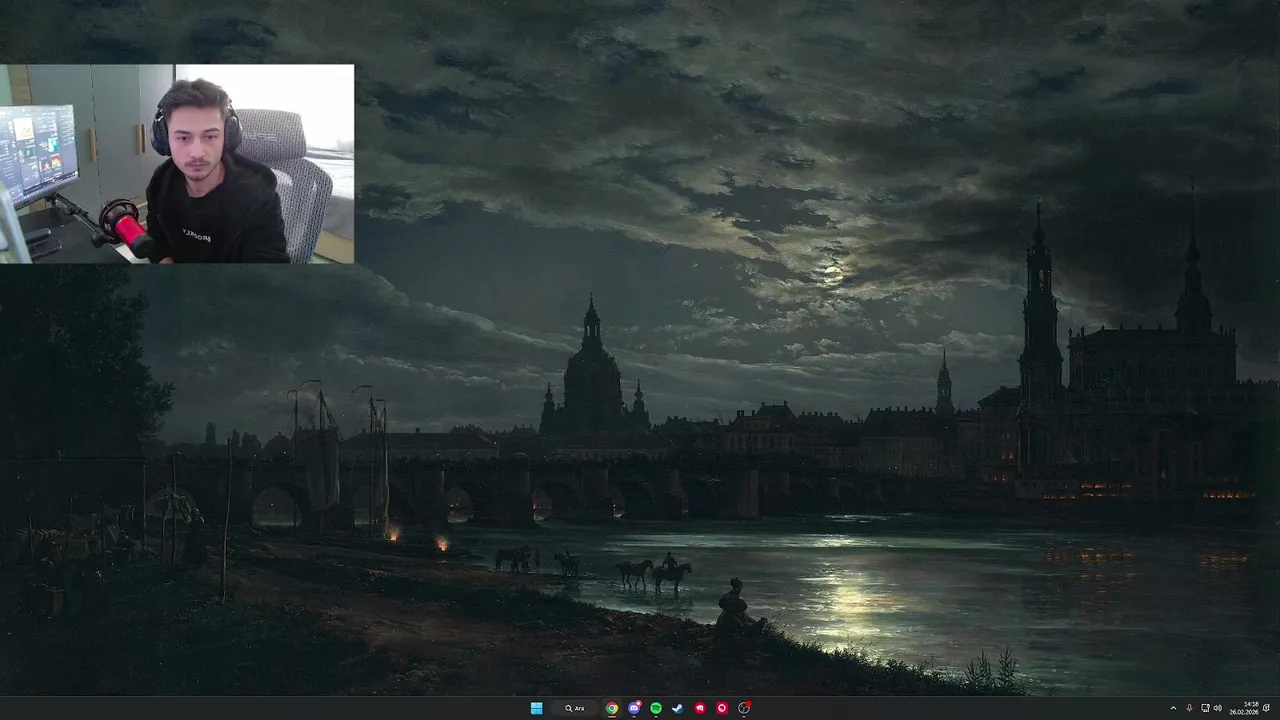Open Spotify from the taskbar
This screenshot has width=1280, height=720.
656,708
